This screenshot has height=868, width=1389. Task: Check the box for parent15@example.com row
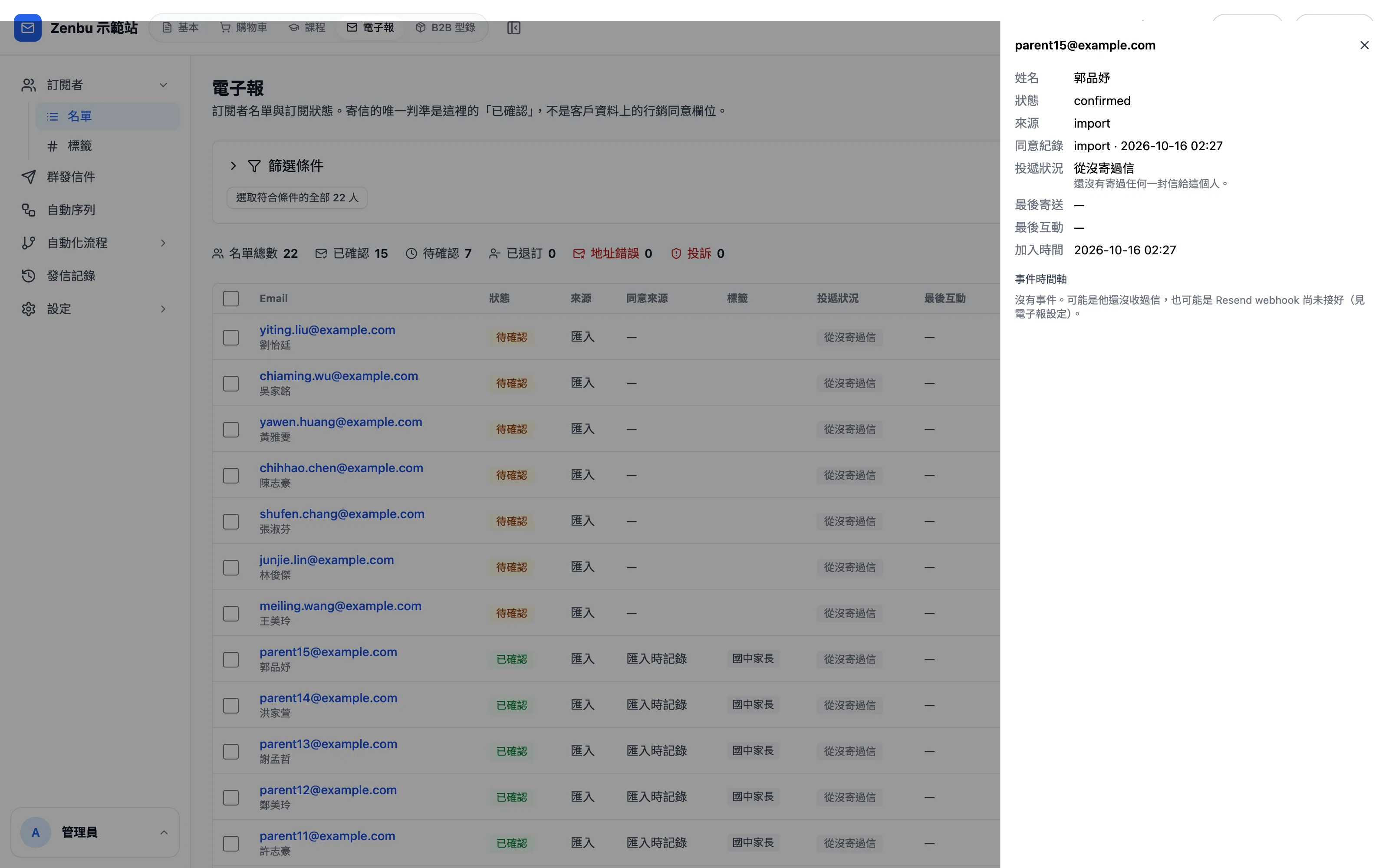tap(231, 659)
